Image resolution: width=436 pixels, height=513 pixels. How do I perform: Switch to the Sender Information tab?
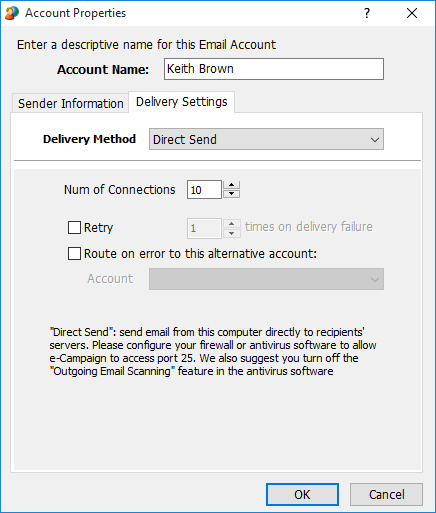click(x=71, y=103)
